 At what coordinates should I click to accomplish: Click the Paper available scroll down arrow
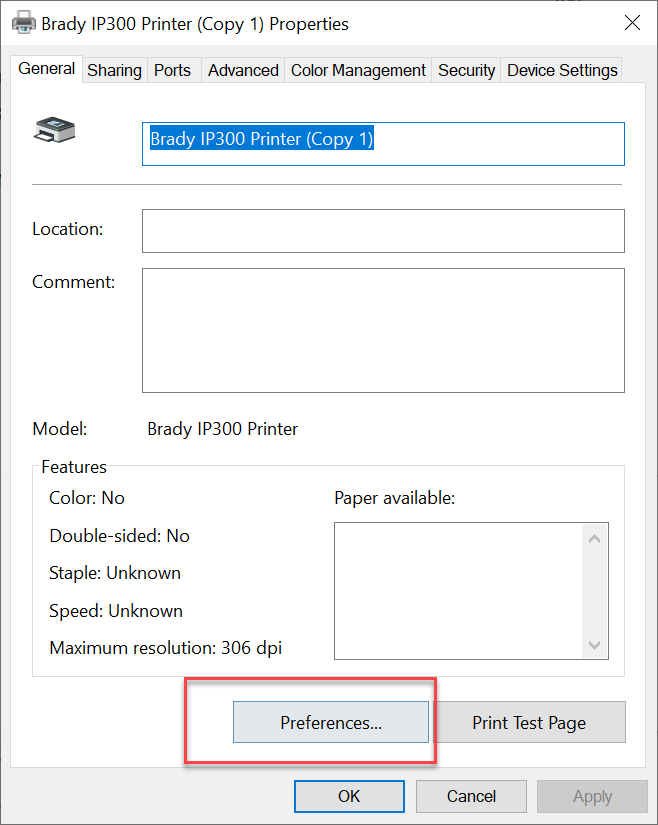pyautogui.click(x=594, y=645)
